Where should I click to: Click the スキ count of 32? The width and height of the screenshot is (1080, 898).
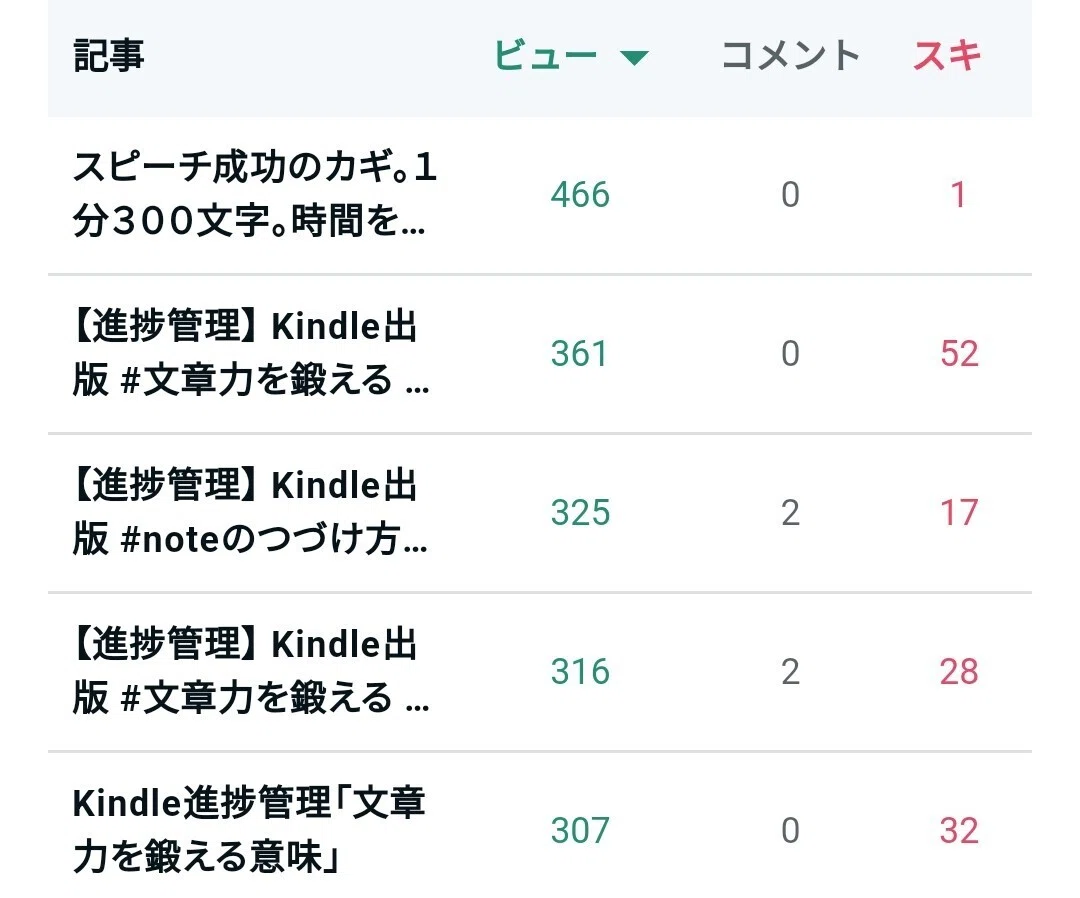coord(959,831)
